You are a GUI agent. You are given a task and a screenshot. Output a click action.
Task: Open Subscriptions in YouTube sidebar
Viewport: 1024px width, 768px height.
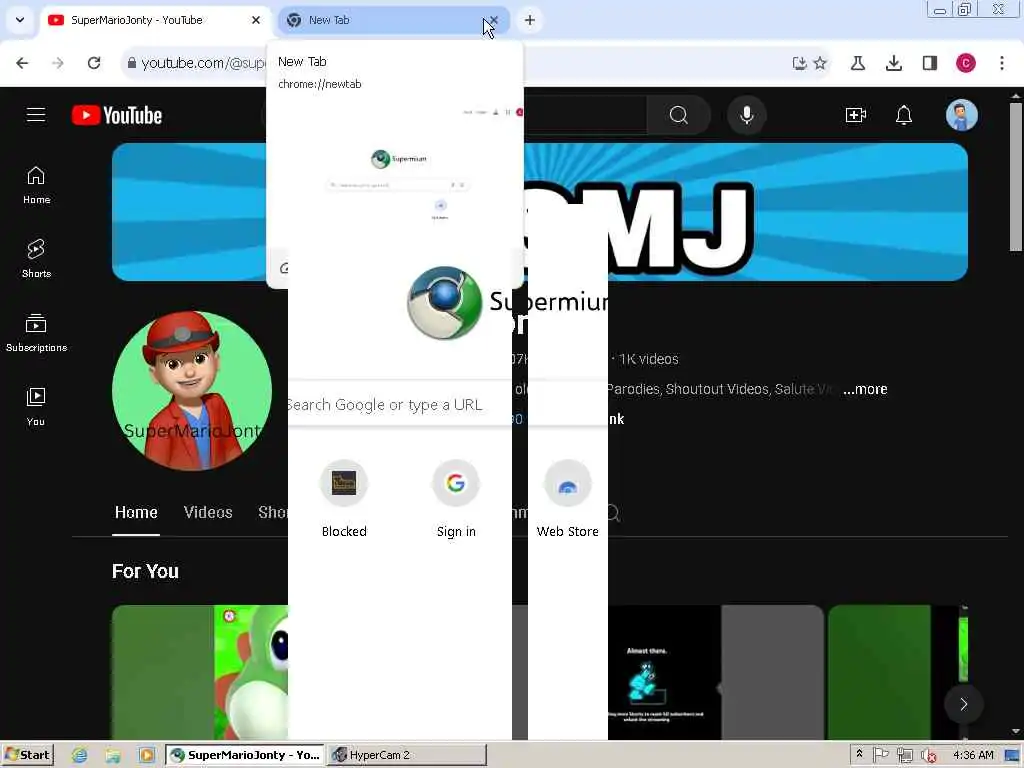[36, 333]
